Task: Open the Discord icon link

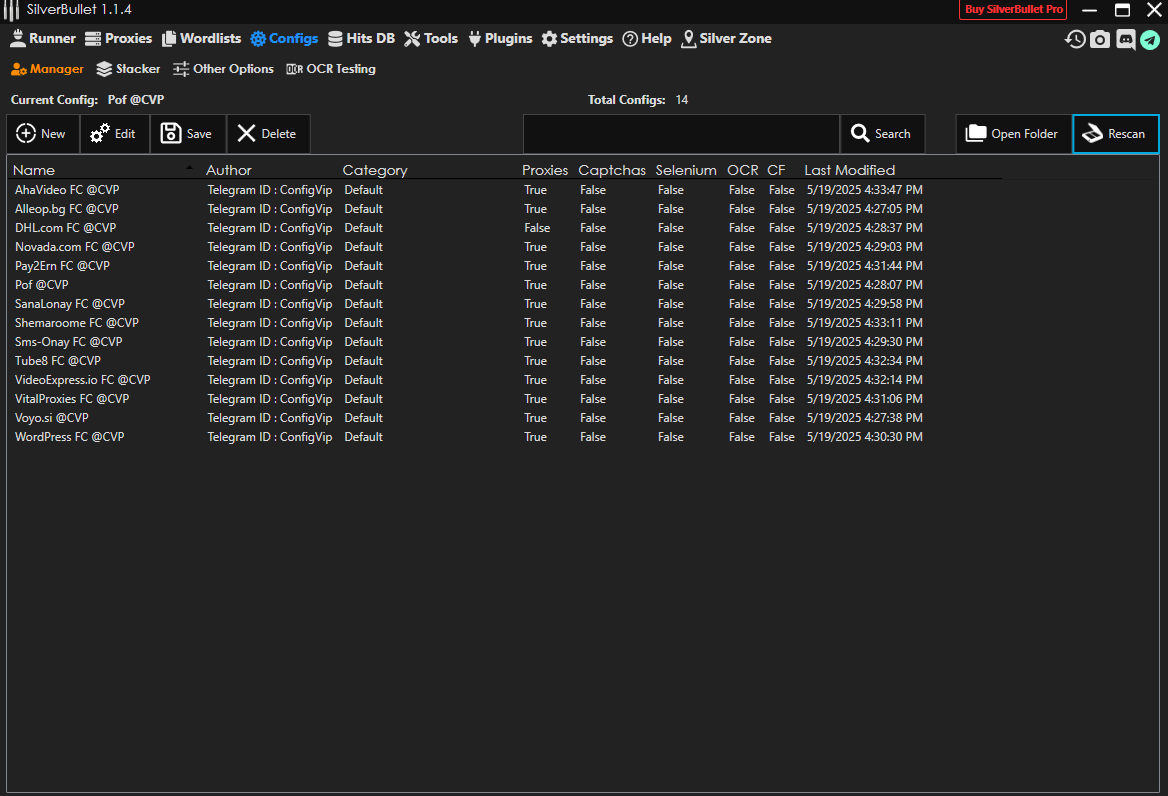Action: click(x=1126, y=39)
